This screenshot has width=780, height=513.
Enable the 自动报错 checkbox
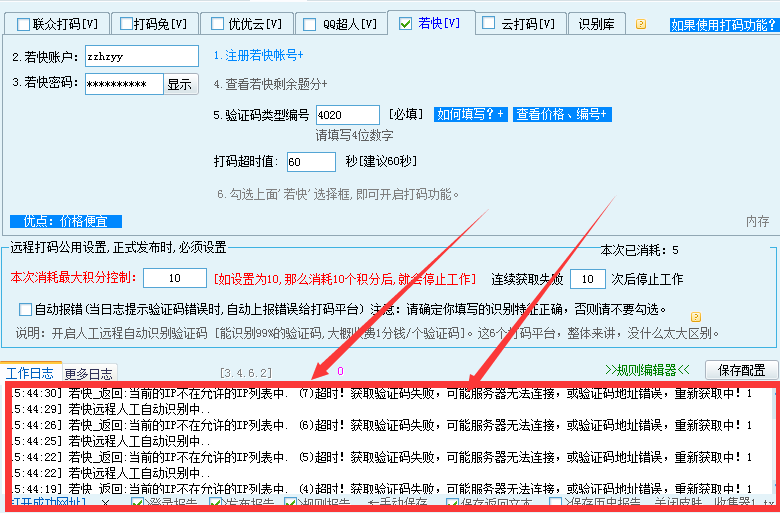[x=25, y=309]
